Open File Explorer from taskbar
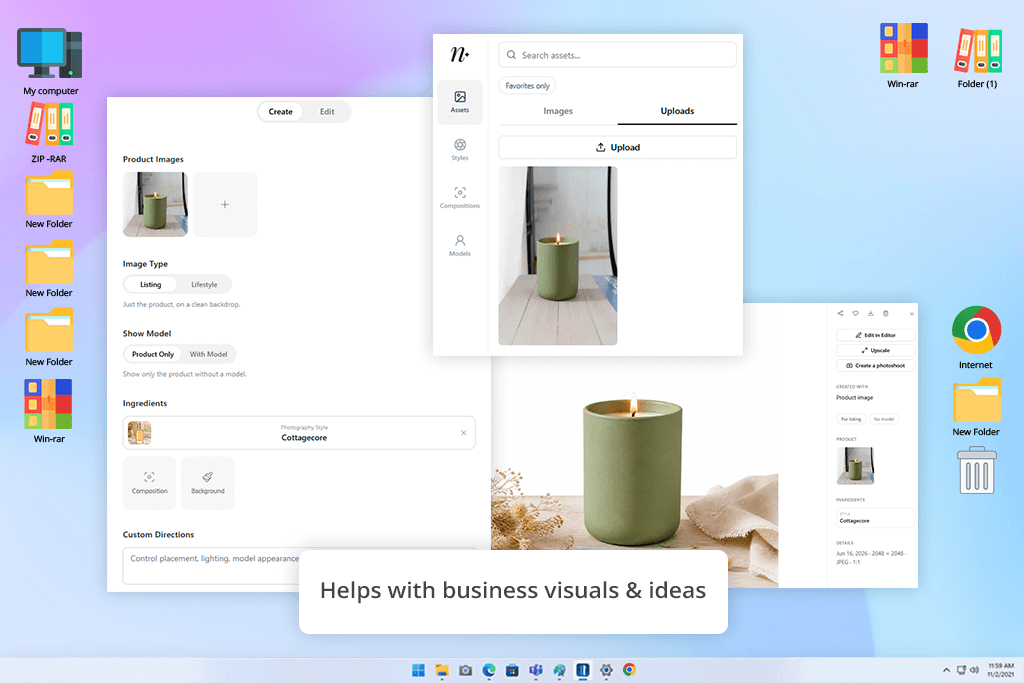 442,670
